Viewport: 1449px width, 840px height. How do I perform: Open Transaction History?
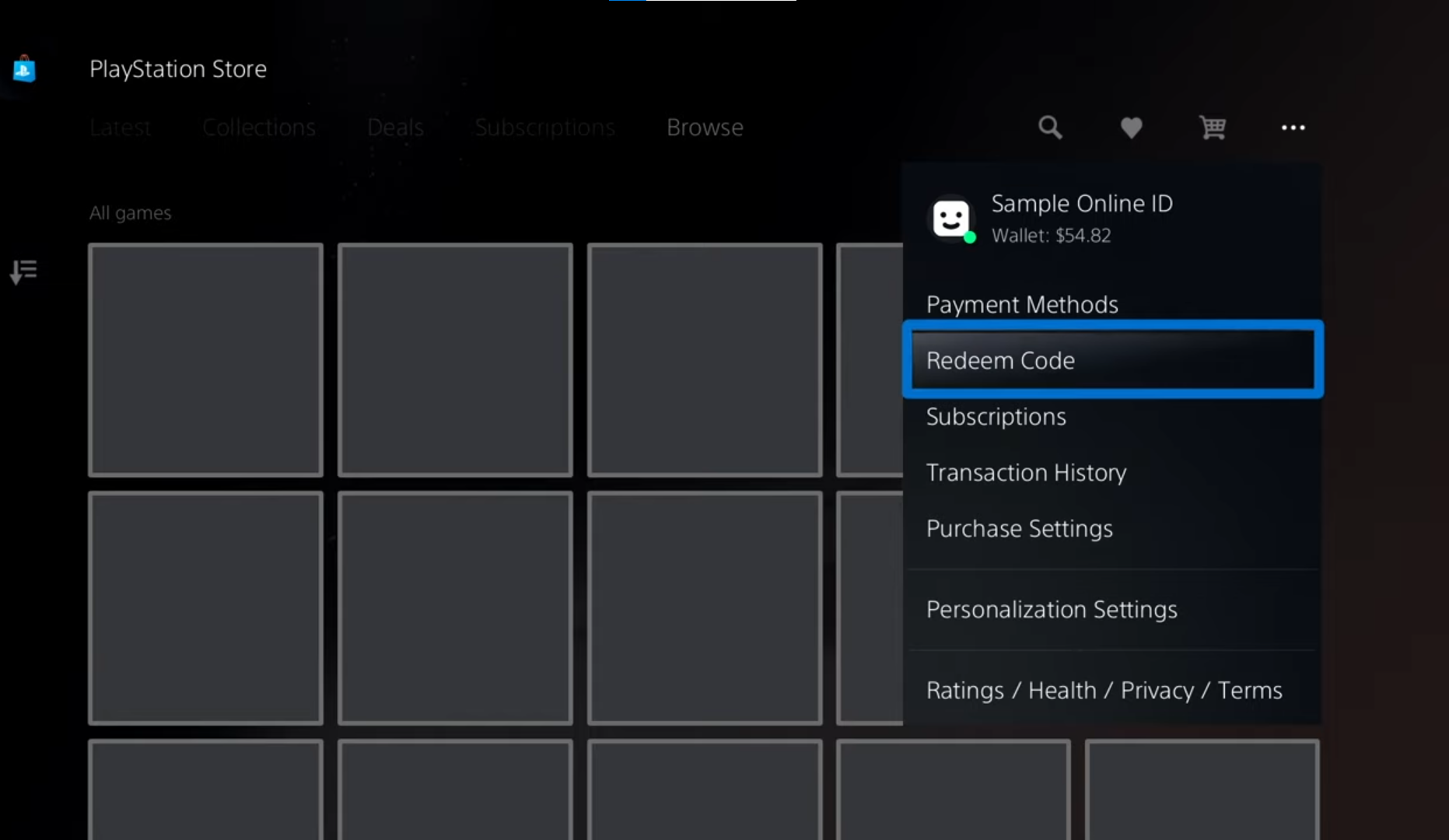coord(1112,473)
